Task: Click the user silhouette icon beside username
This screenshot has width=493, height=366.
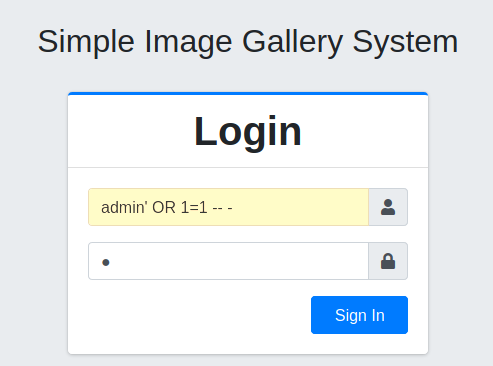Action: coord(388,207)
